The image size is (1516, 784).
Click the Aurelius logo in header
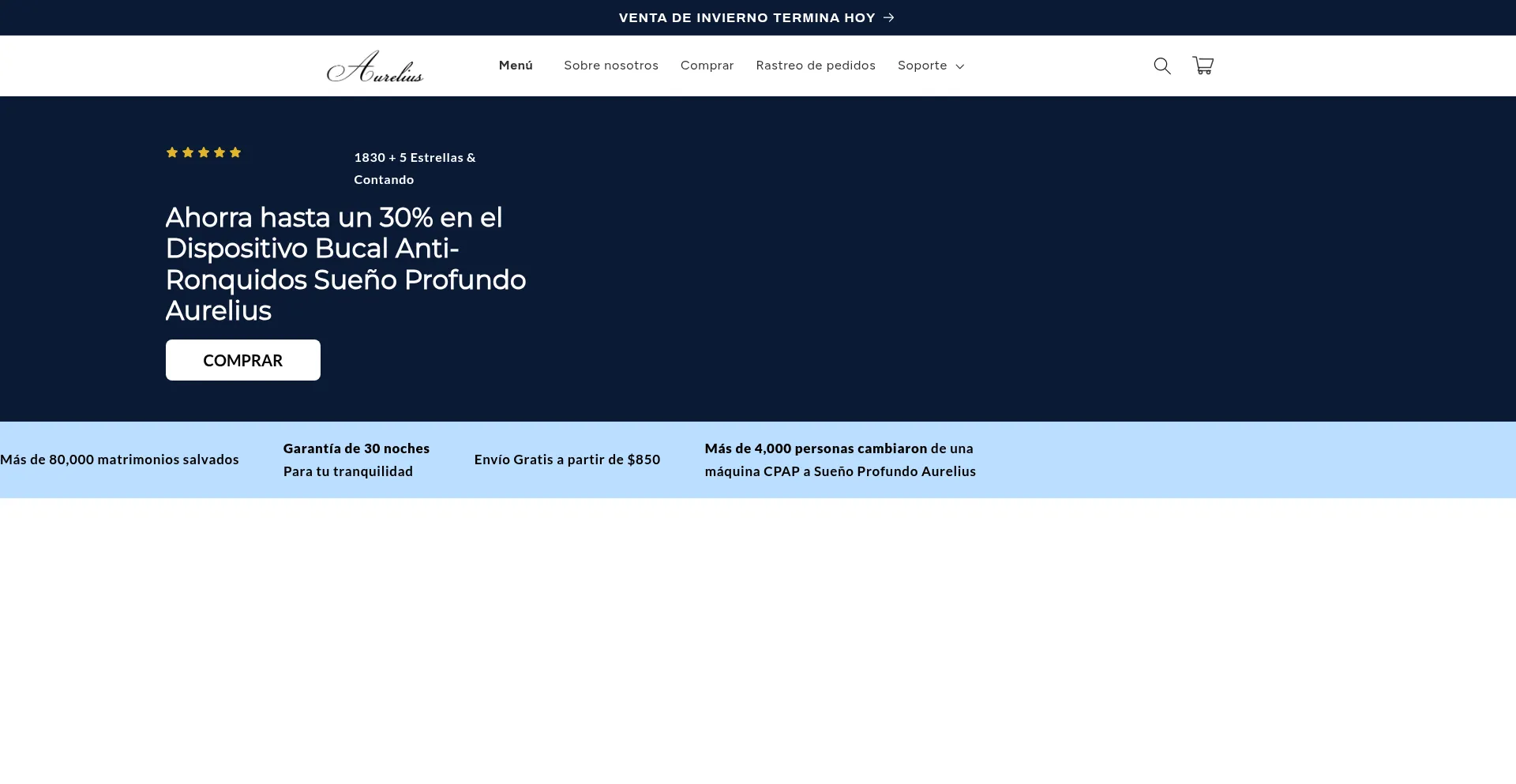click(x=375, y=66)
